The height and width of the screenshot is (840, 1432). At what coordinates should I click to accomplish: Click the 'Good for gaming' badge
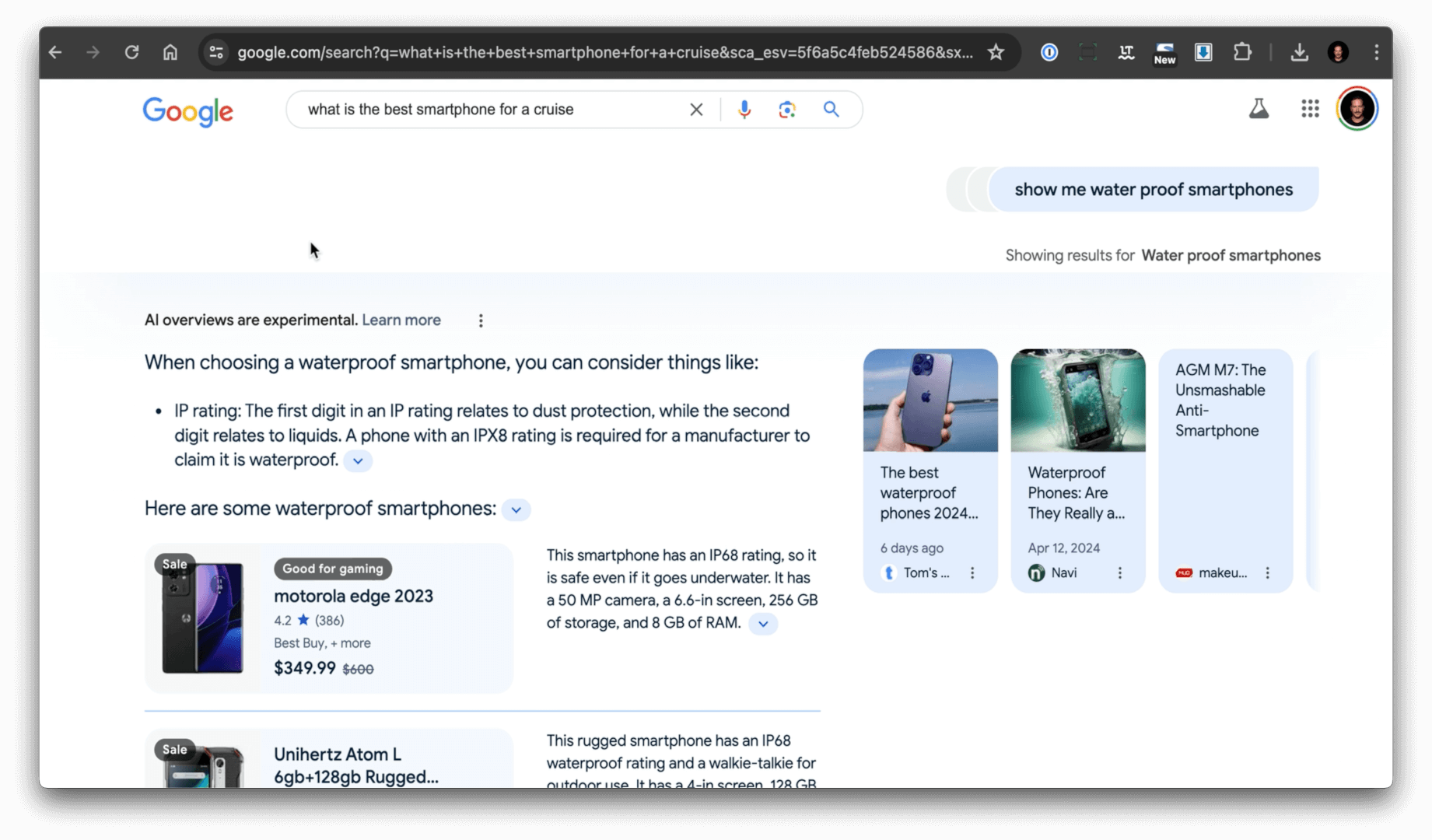[333, 569]
